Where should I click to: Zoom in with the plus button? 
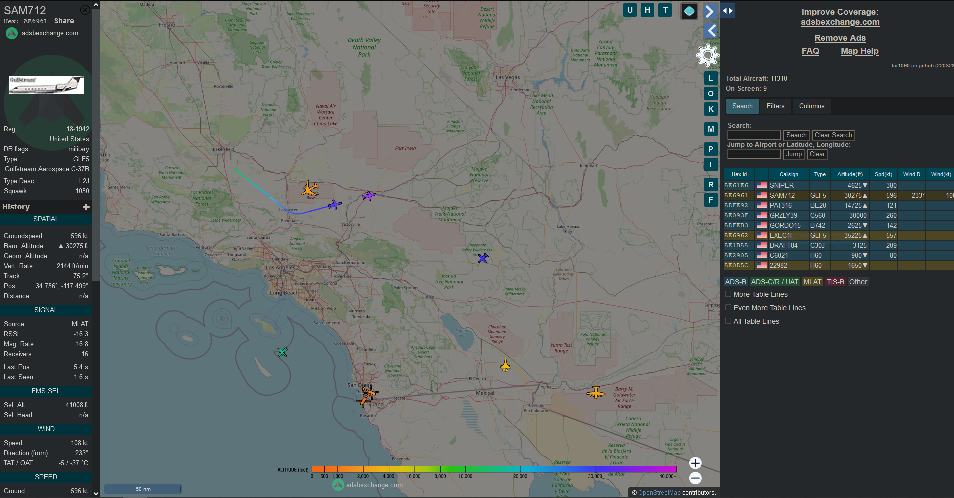(695, 463)
